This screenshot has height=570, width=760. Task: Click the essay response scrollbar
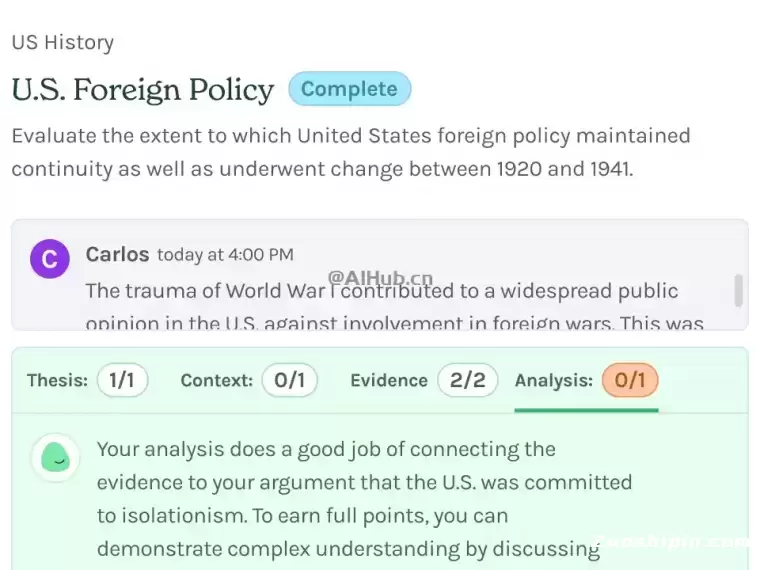point(739,290)
